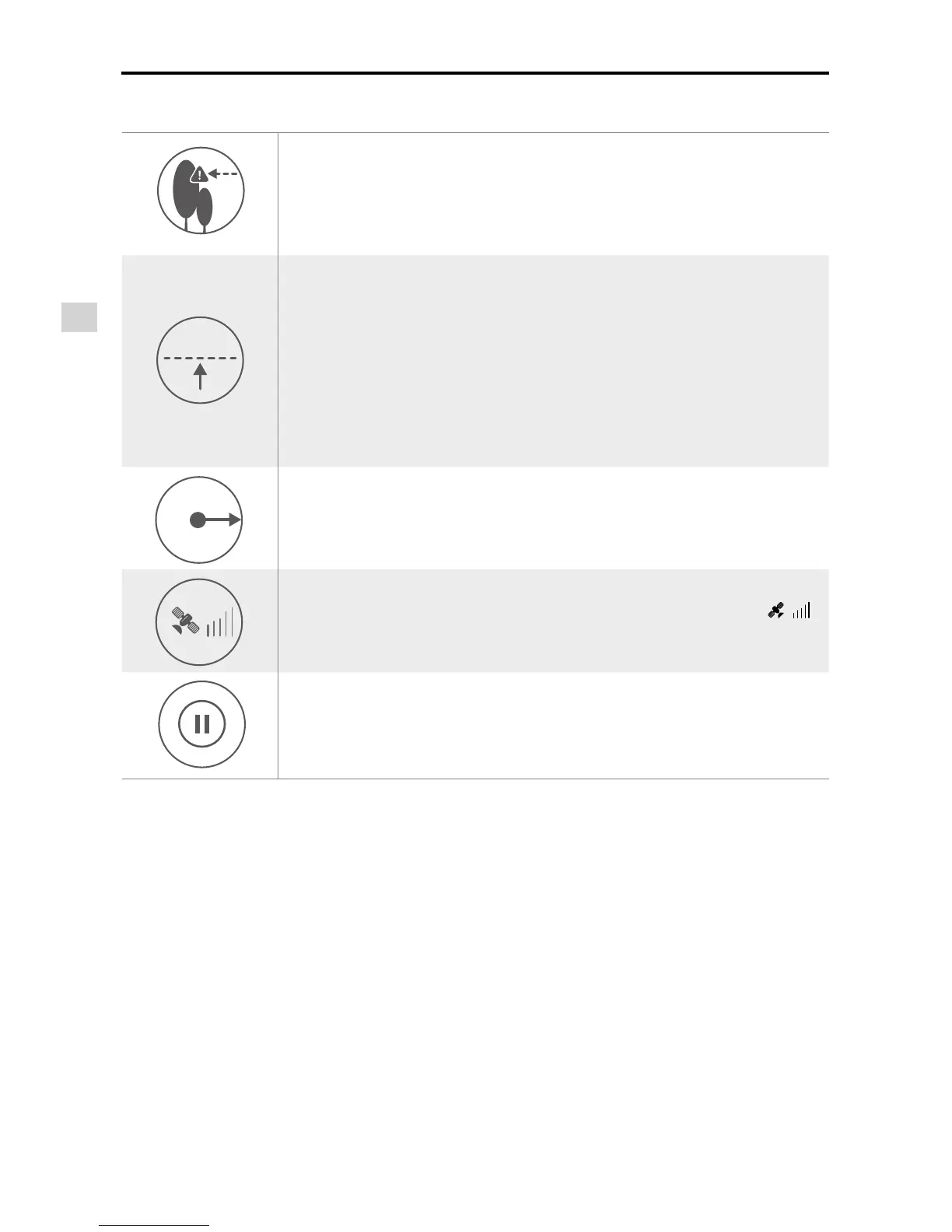Screen dimensions: 952x1232
Task: Click the white cell beside the dot-arrow icon
Action: point(552,518)
